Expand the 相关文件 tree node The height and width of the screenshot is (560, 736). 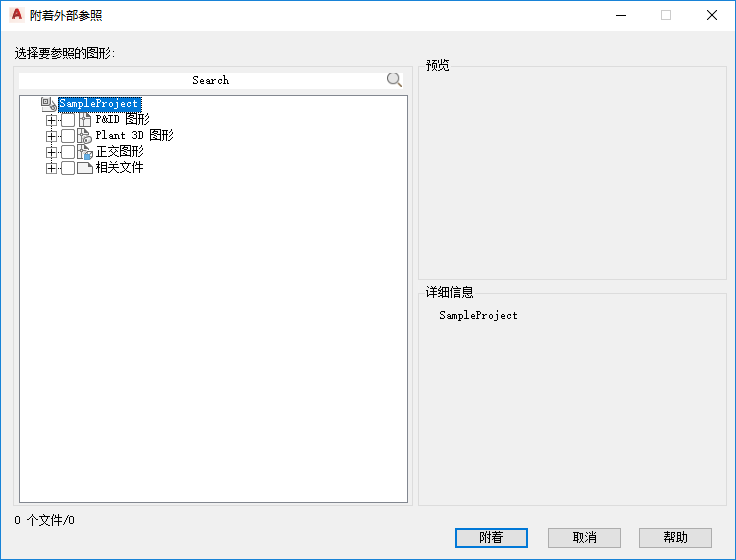pyautogui.click(x=51, y=168)
